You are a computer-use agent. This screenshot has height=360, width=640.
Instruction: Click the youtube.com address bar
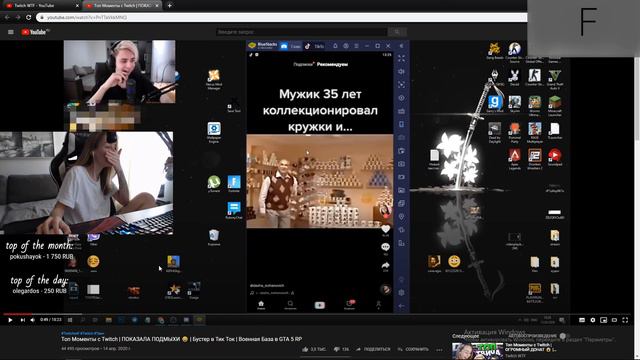coord(282,17)
